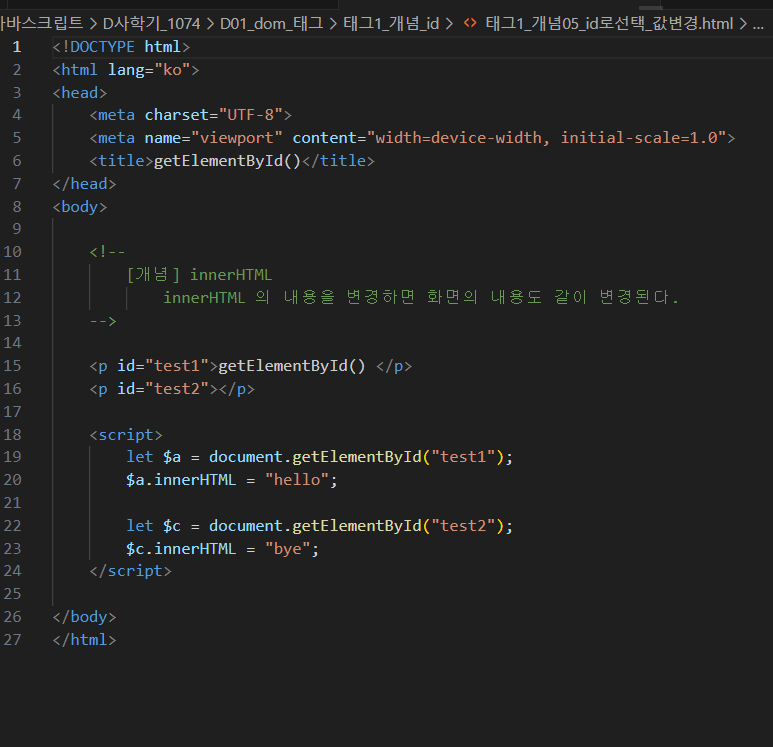Screen dimensions: 773x747
Task: Place cursor on <!DOCTYPE html> text
Action: [x=121, y=47]
